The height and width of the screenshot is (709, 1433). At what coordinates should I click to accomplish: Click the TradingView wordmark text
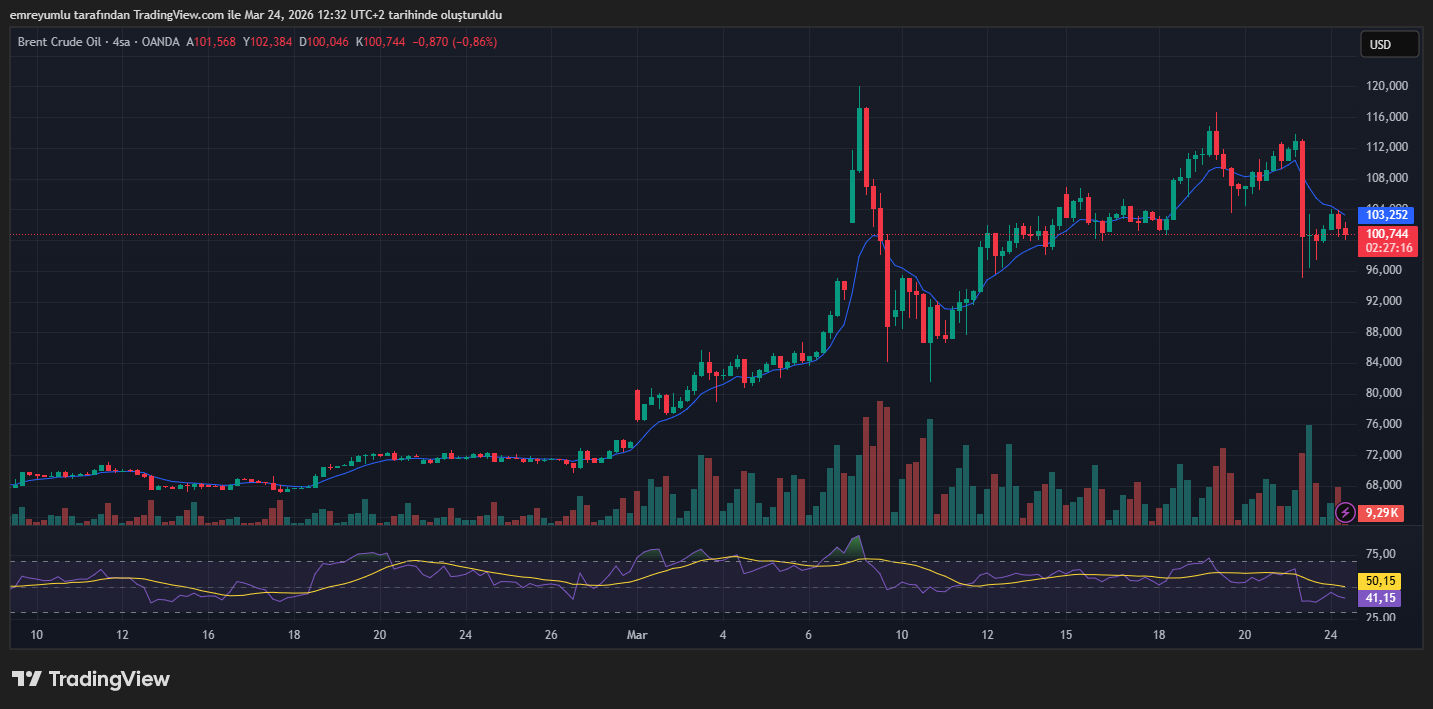tap(109, 679)
